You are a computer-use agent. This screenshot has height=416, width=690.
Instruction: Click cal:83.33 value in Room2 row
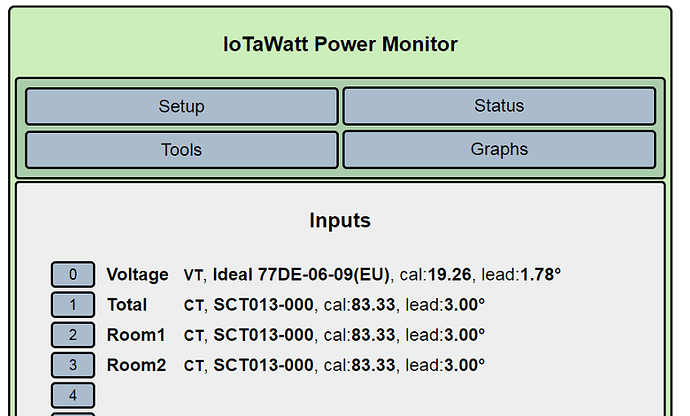(360, 365)
